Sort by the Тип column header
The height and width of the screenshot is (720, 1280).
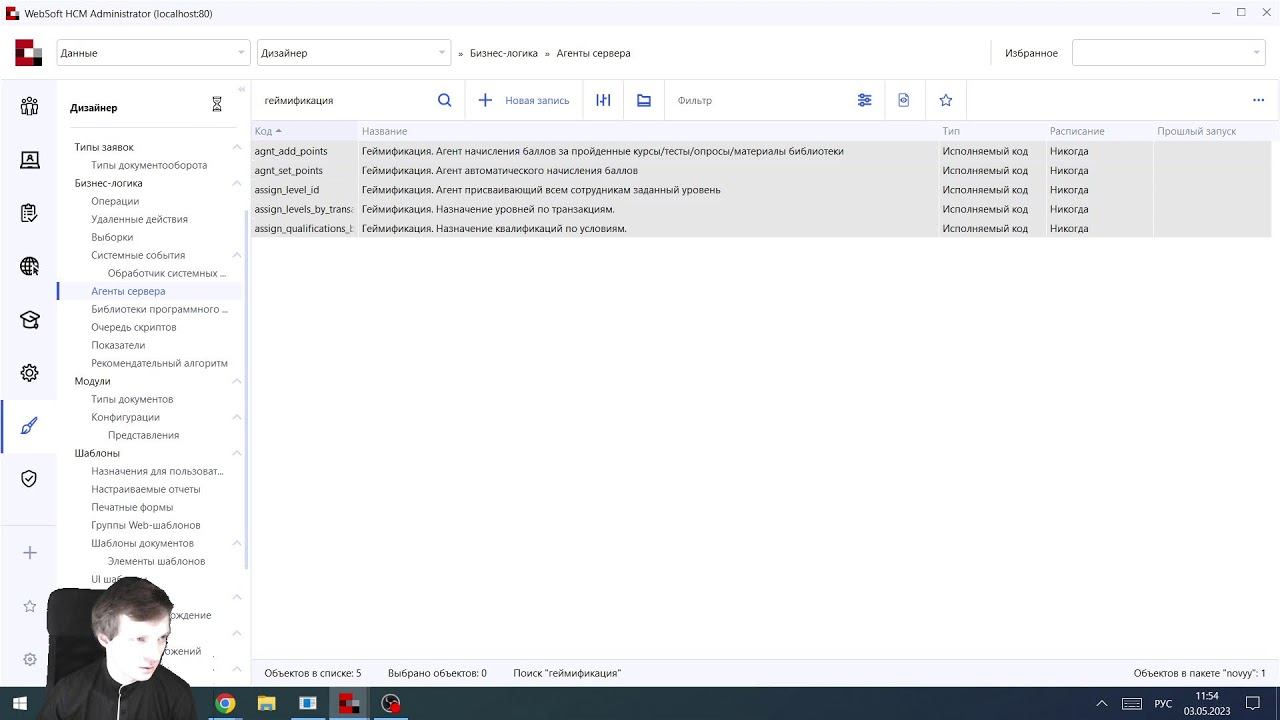pyautogui.click(x=992, y=131)
